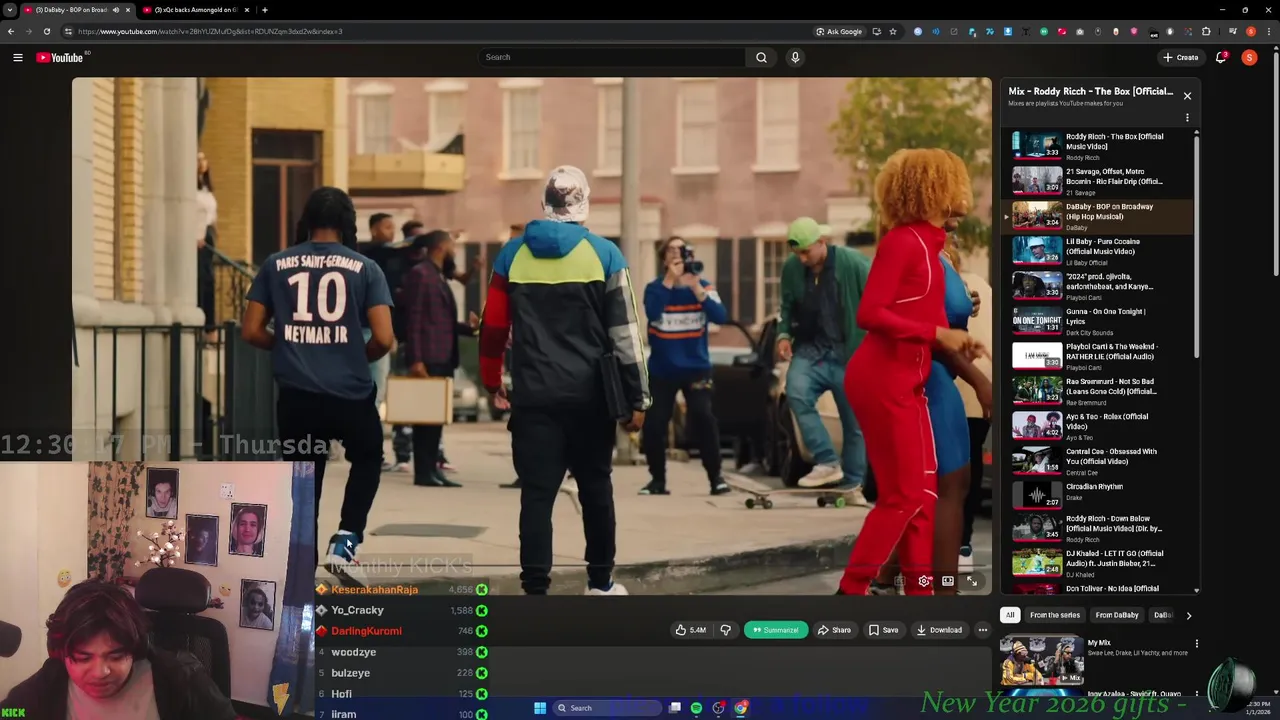The width and height of the screenshot is (1280, 720).
Task: Enter full screen on the video player
Action: 972,581
